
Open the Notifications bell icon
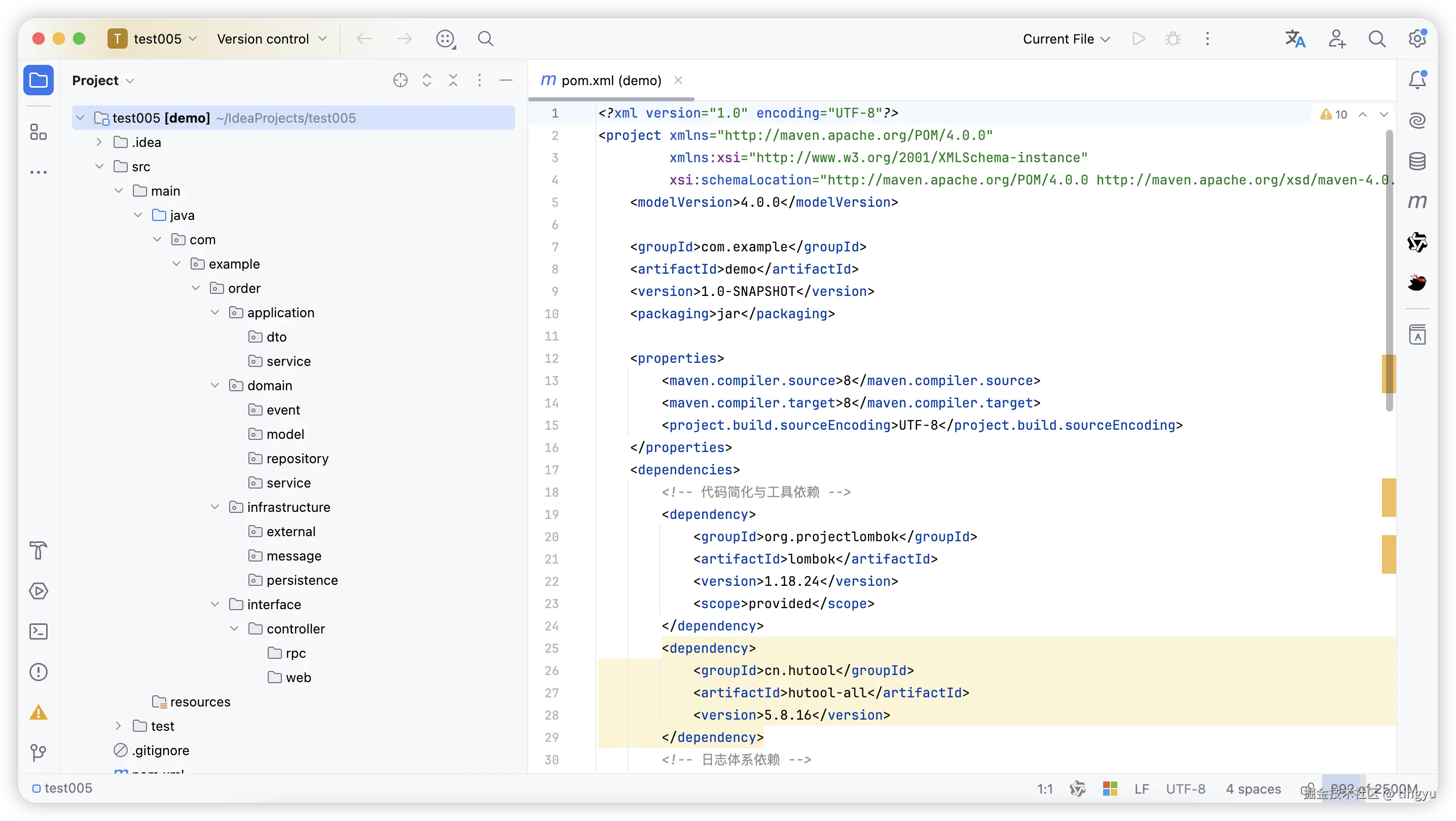pos(1417,80)
